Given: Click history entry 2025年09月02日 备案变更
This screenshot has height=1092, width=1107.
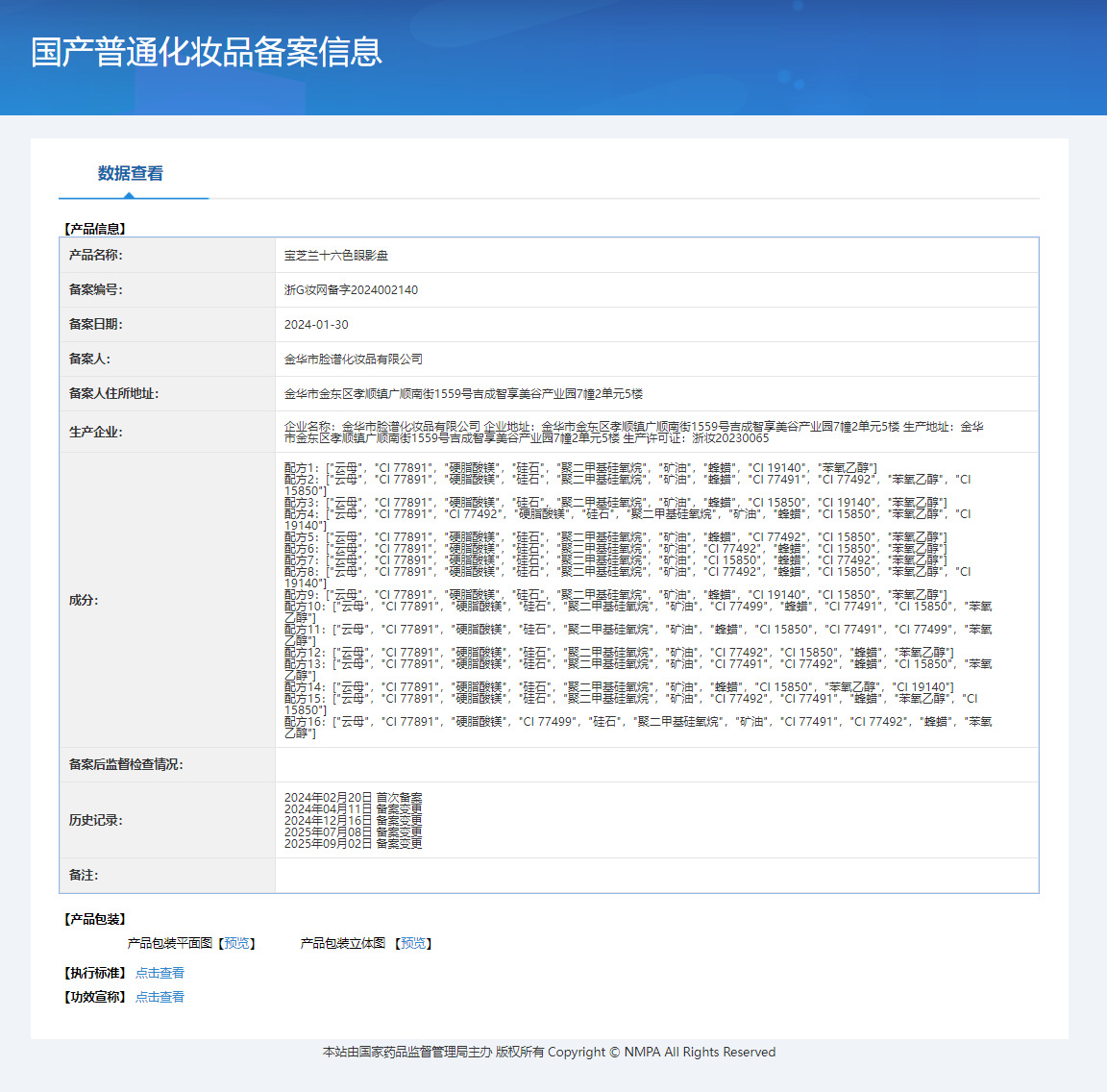Looking at the screenshot, I should pos(353,843).
